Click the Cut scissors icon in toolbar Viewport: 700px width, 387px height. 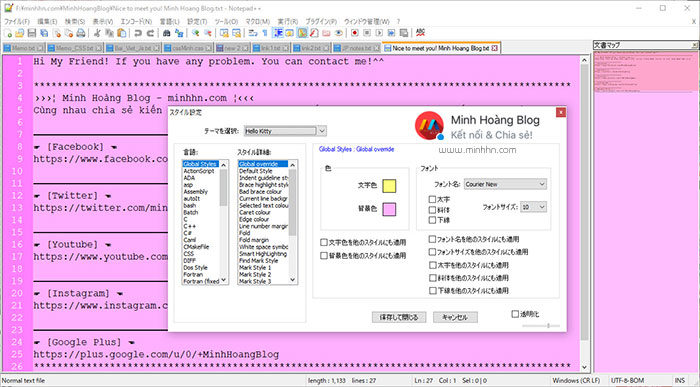tap(97, 33)
